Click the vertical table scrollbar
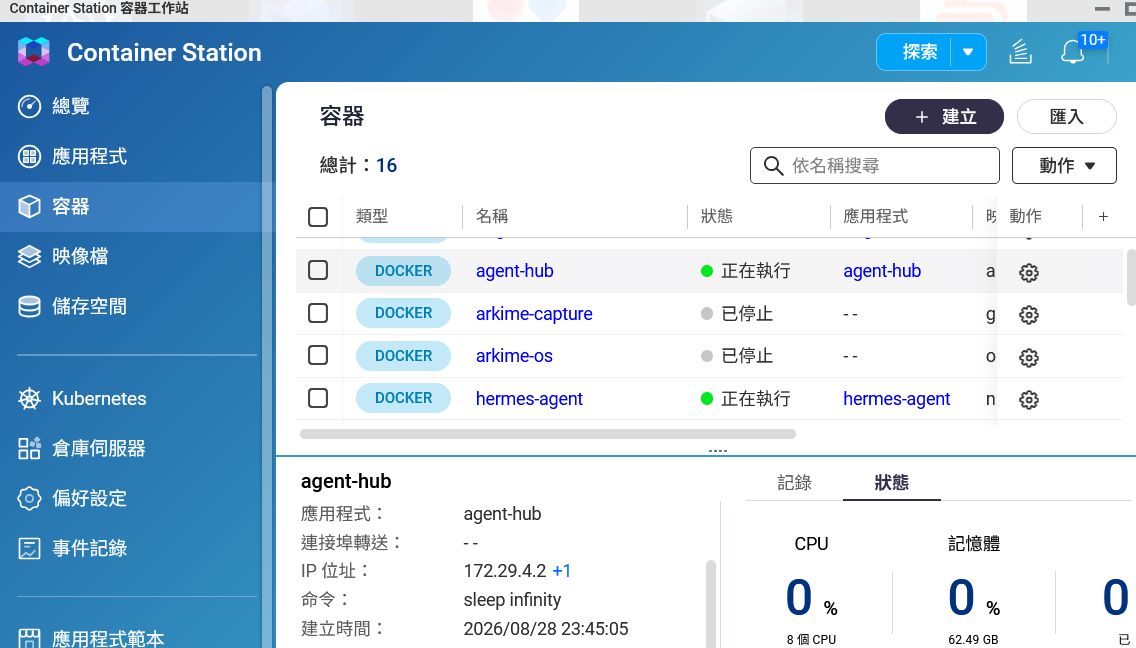 1131,278
